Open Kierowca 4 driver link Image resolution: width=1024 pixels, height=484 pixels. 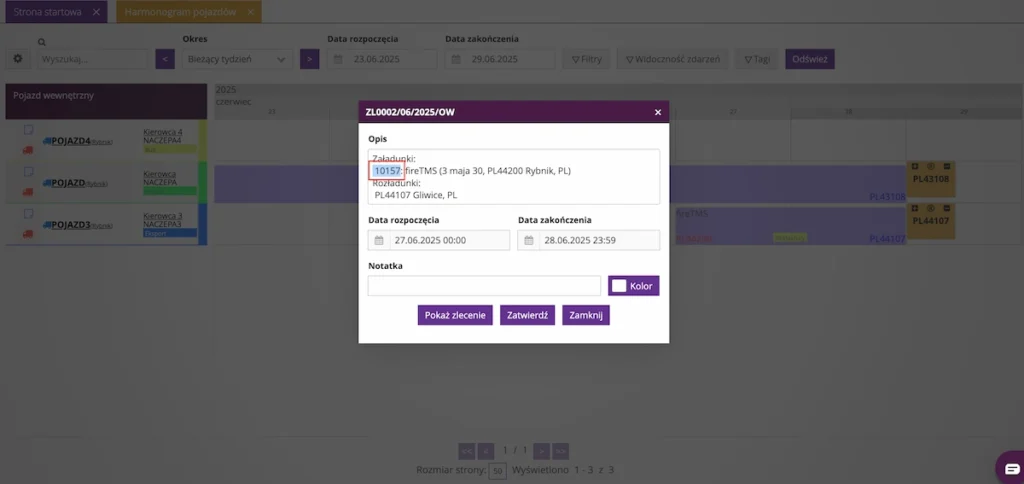coord(163,132)
